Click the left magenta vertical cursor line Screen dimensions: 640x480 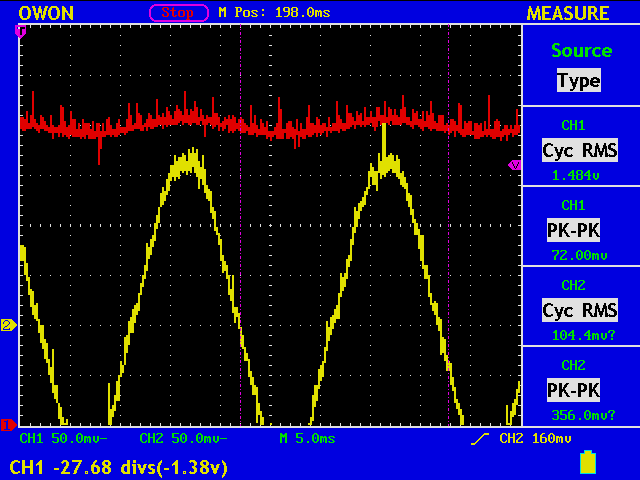[240, 225]
